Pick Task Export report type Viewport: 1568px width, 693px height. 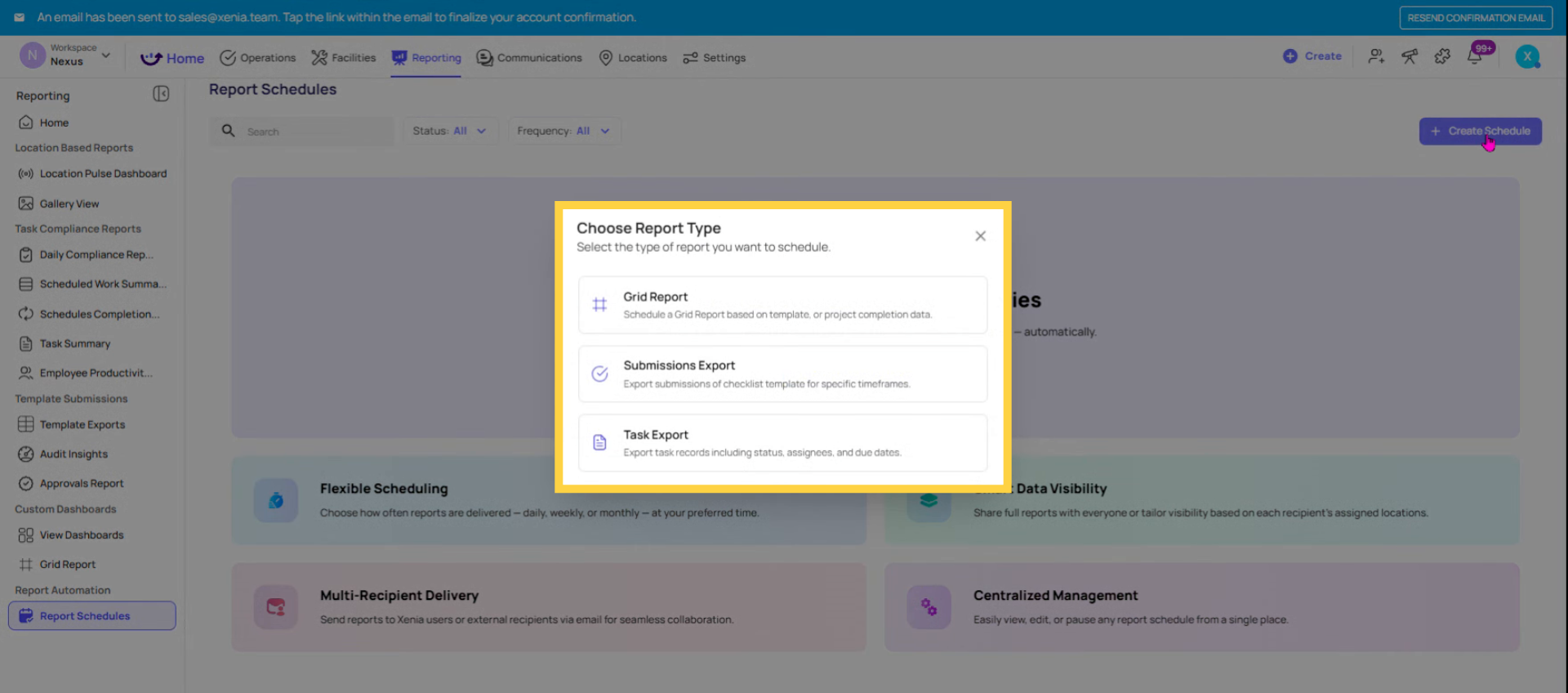pos(782,443)
